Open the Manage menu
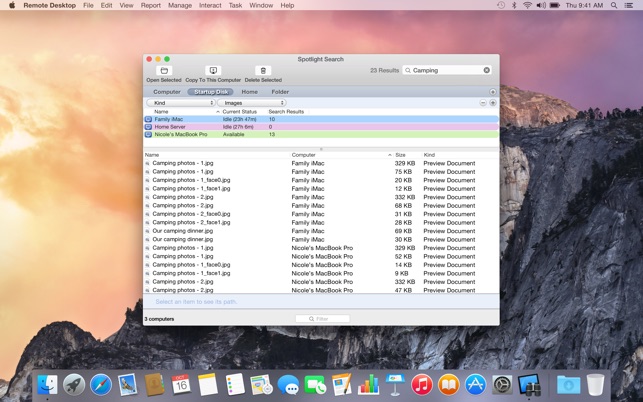Viewport: 643px width, 402px height. [180, 6]
